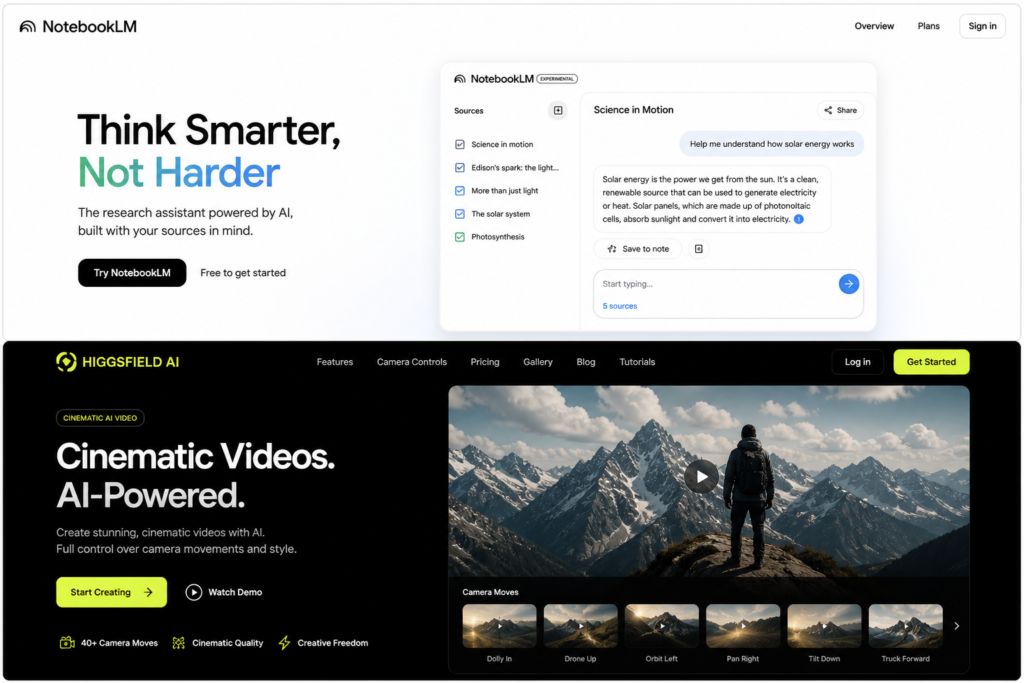The image size is (1024, 683).
Task: Click the Log in button
Action: [857, 362]
